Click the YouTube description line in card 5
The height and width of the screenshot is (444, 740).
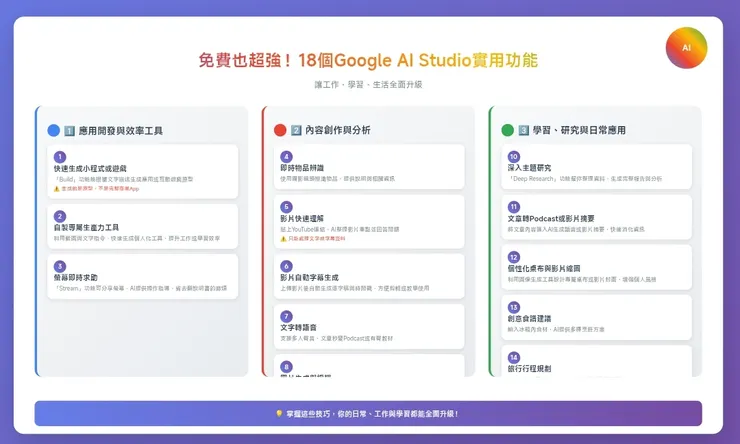[340, 229]
